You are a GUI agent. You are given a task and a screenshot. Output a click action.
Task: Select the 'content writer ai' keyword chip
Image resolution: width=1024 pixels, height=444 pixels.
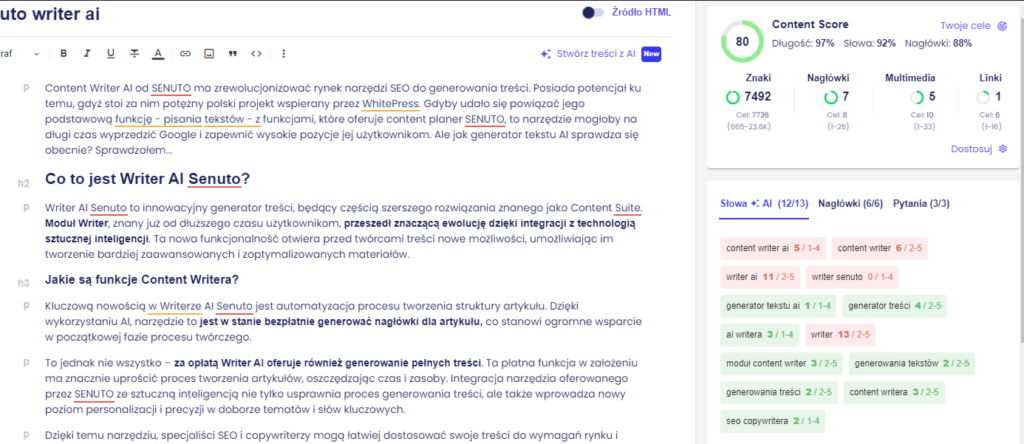coord(773,248)
